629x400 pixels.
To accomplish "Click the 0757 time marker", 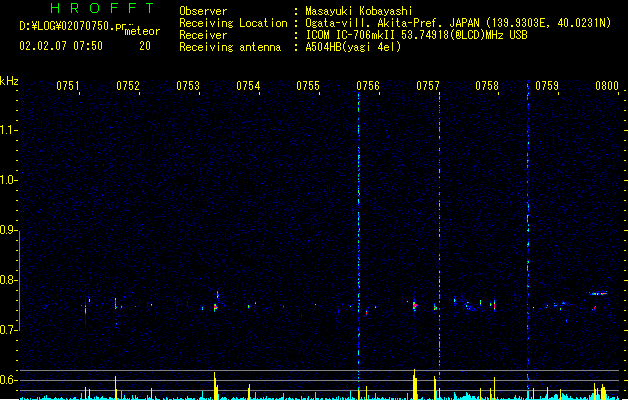I will tap(428, 86).
